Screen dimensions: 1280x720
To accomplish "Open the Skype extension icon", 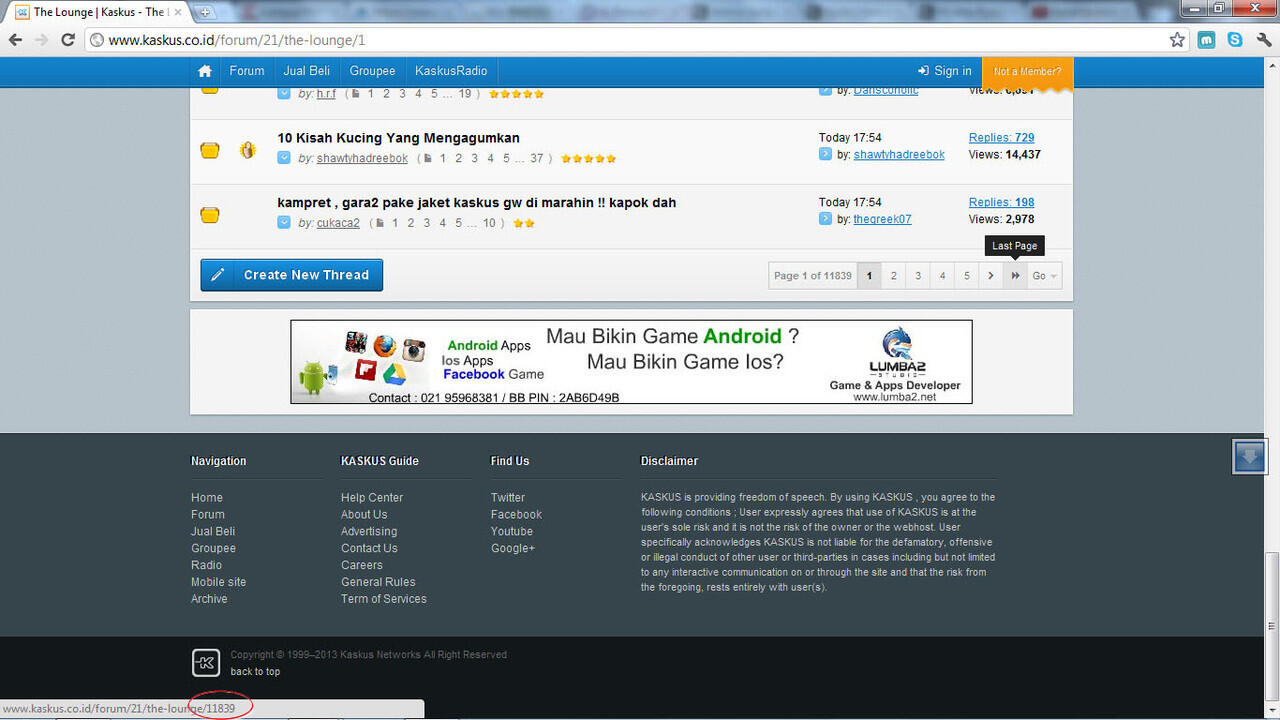I will tap(1235, 40).
